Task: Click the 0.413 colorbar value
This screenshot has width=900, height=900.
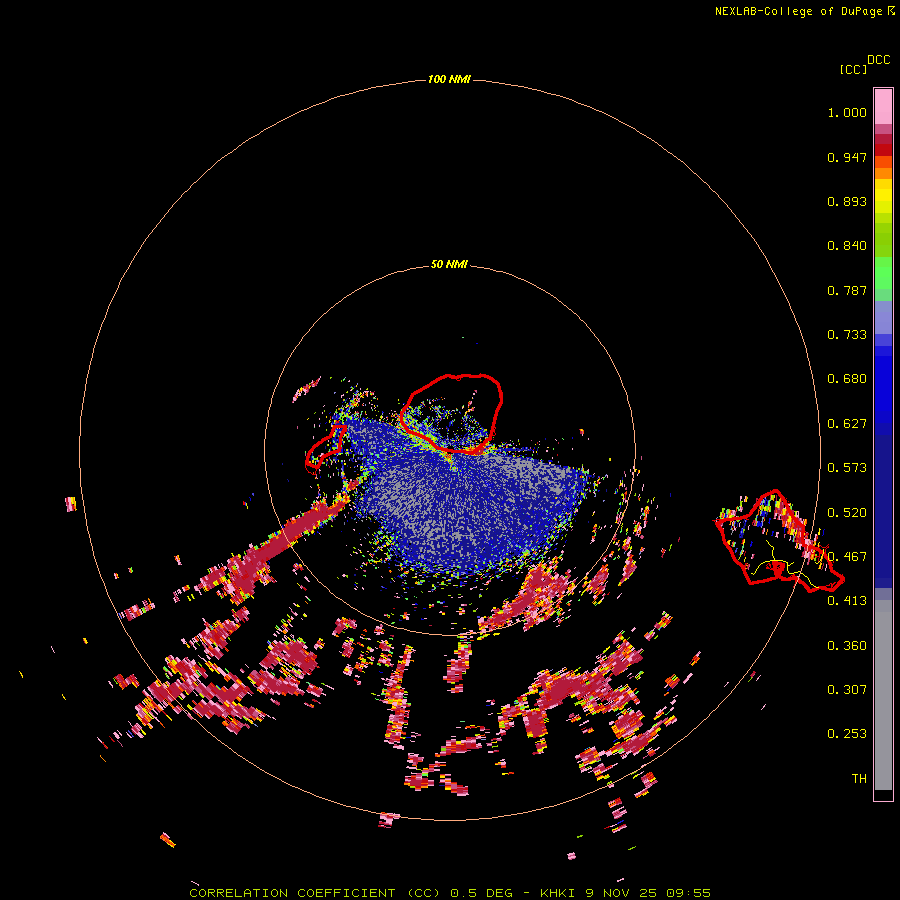Action: point(847,601)
